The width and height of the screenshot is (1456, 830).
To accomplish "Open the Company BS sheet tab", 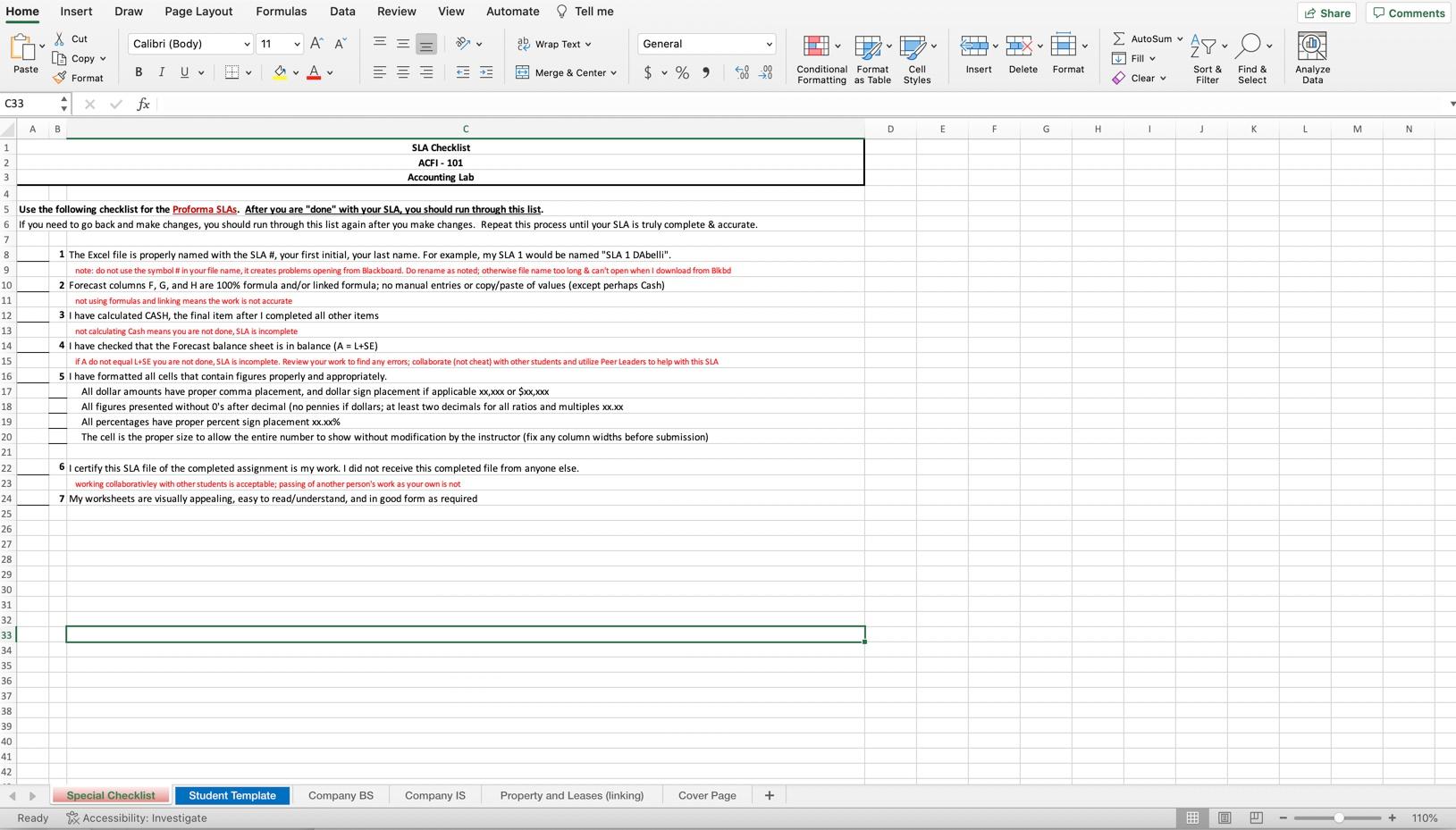I will (340, 795).
